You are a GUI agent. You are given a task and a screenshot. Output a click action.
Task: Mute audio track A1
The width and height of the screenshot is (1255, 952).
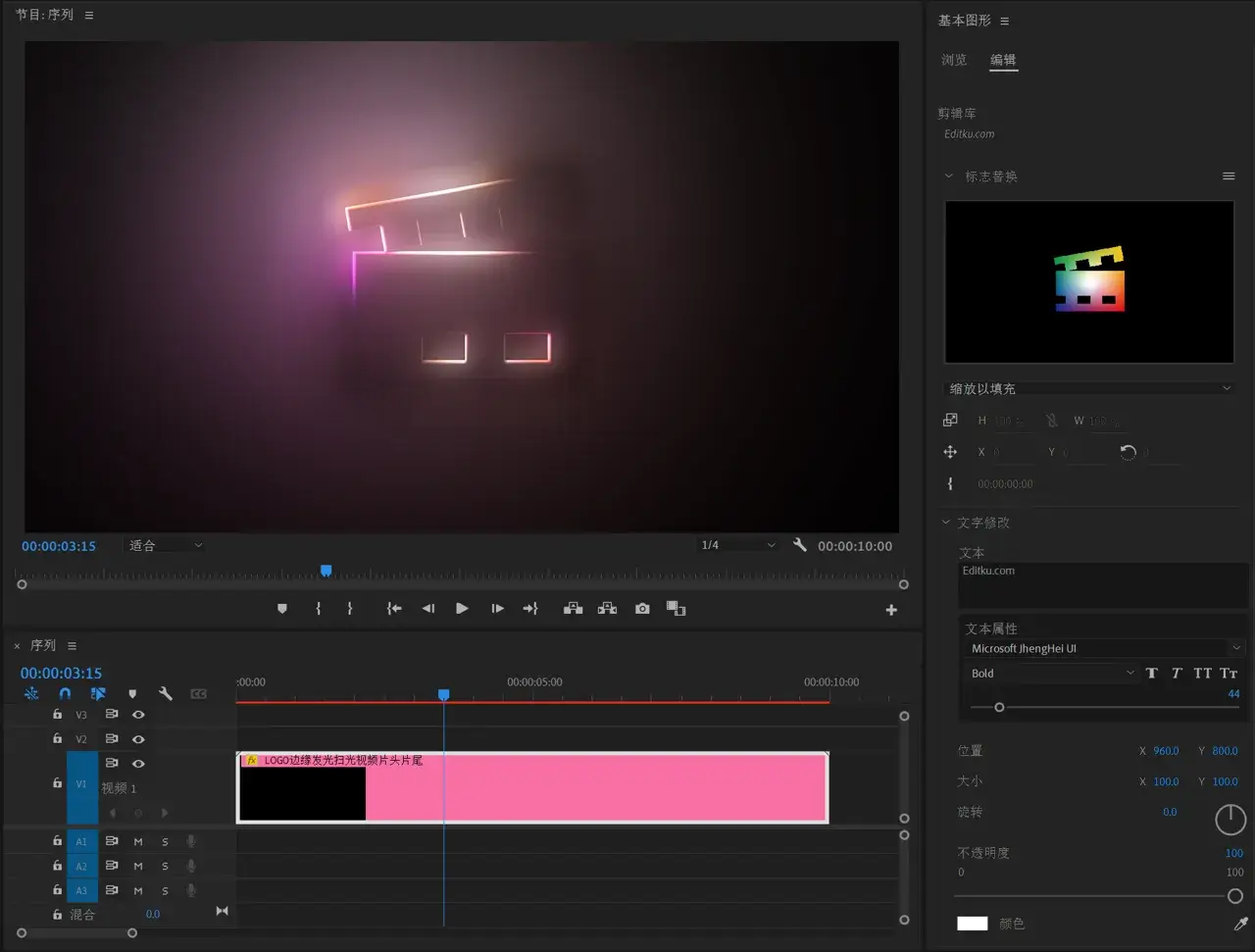pyautogui.click(x=138, y=841)
